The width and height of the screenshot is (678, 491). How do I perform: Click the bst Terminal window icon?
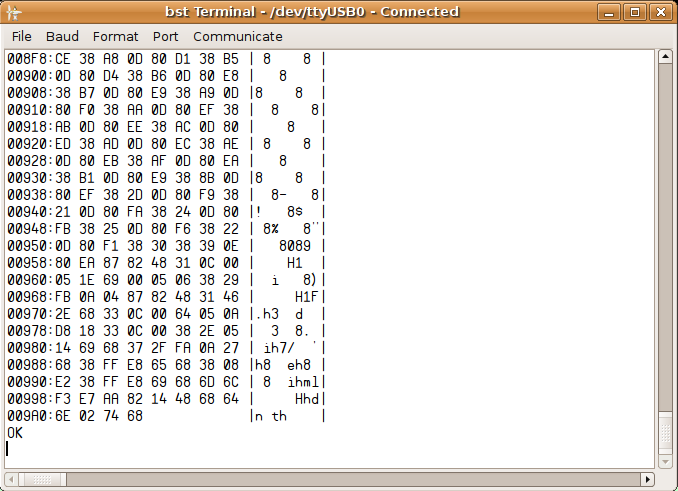[14, 12]
